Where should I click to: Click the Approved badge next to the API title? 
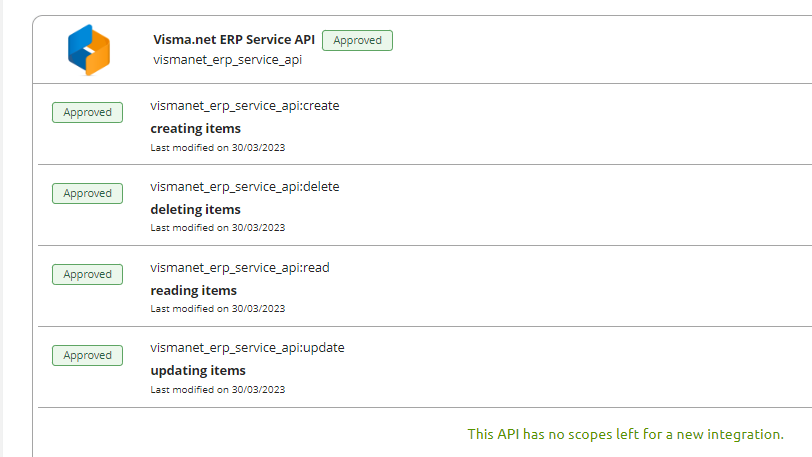[357, 40]
